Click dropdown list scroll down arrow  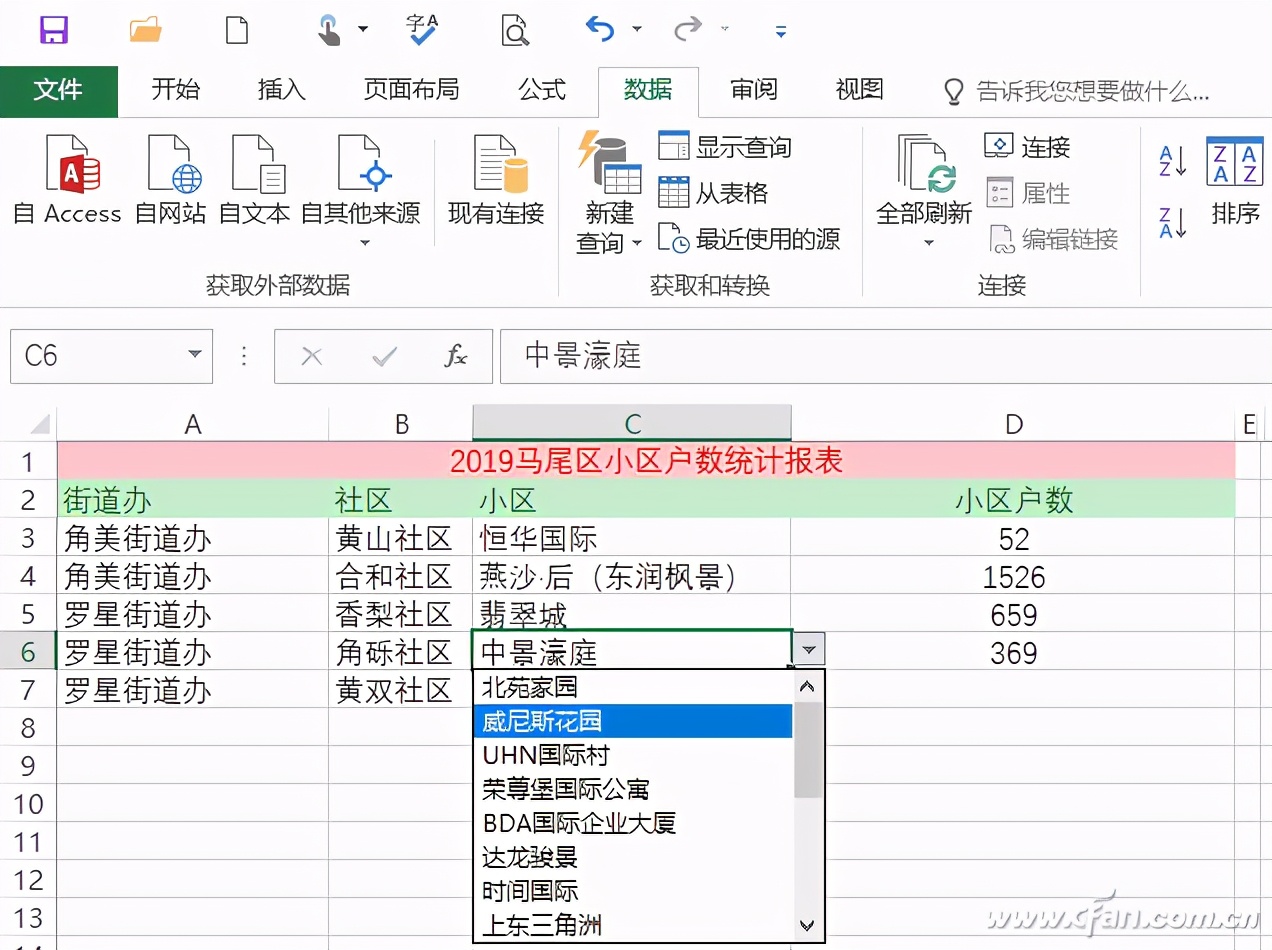tap(808, 926)
